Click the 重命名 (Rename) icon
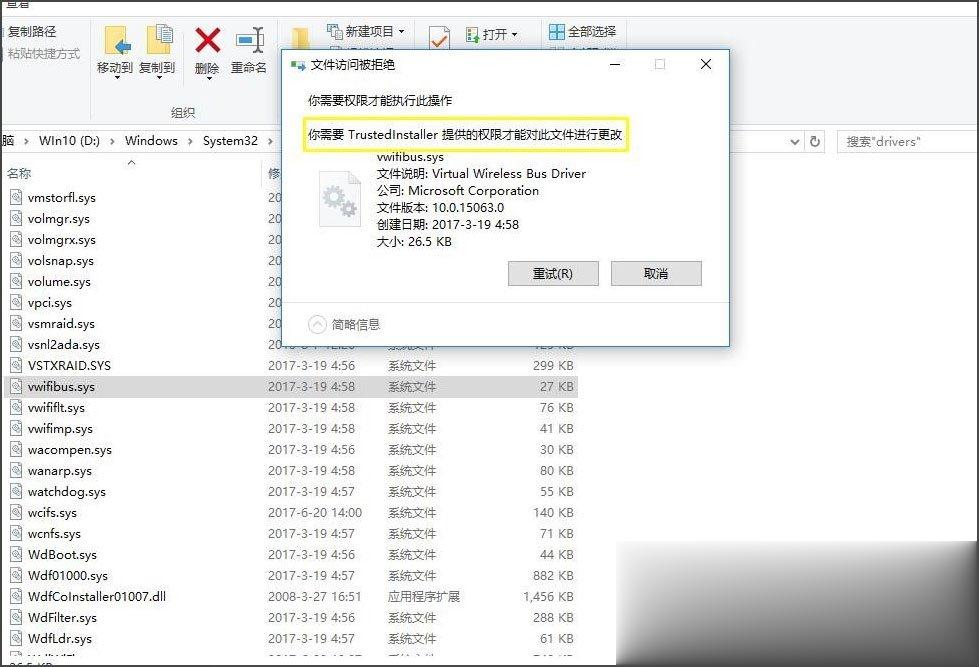Viewport: 979px width, 667px height. pos(248,47)
